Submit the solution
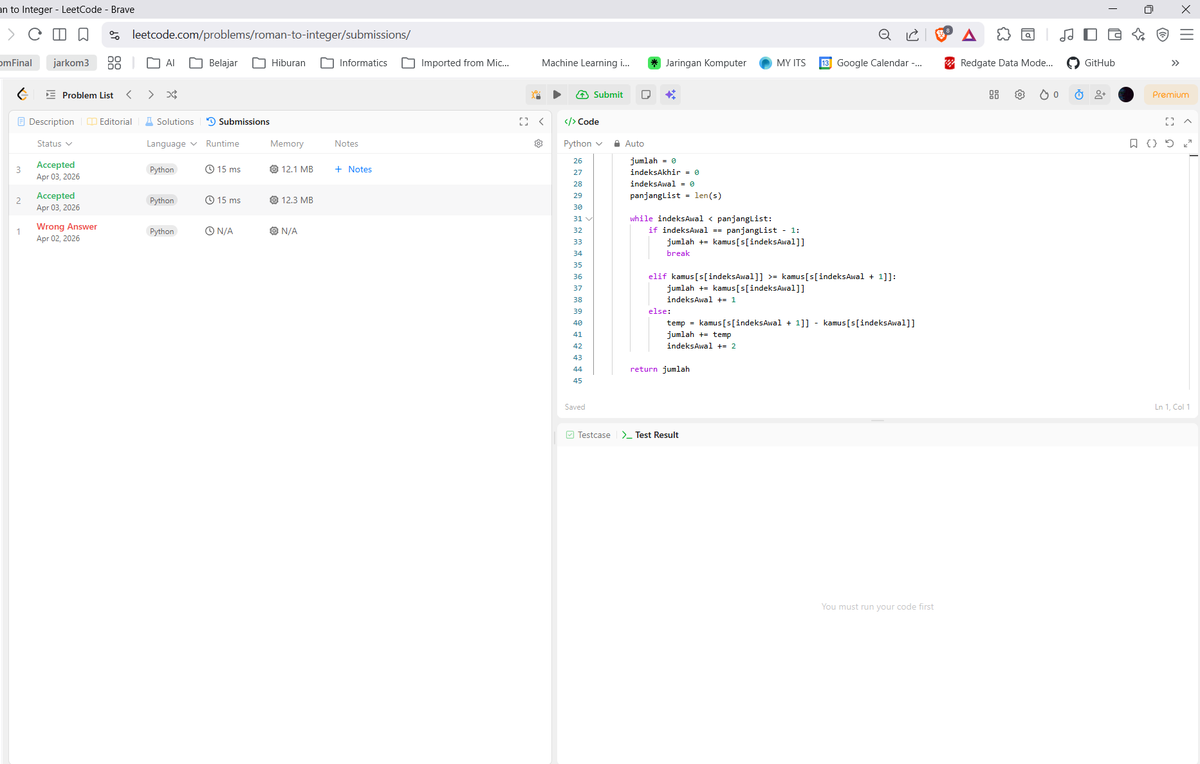Image resolution: width=1200 pixels, height=764 pixels. 600,95
